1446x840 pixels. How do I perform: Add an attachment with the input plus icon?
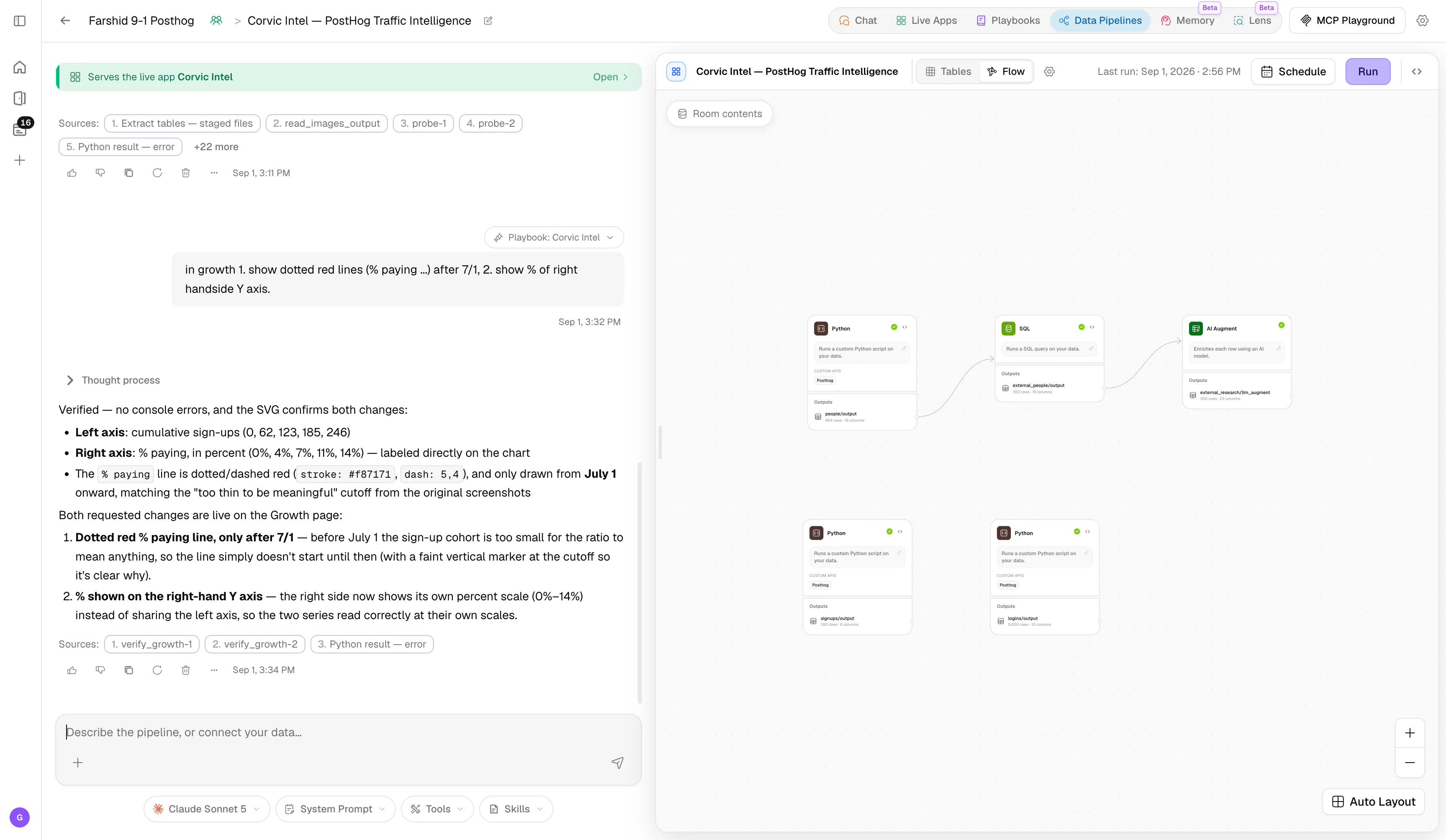[78, 763]
